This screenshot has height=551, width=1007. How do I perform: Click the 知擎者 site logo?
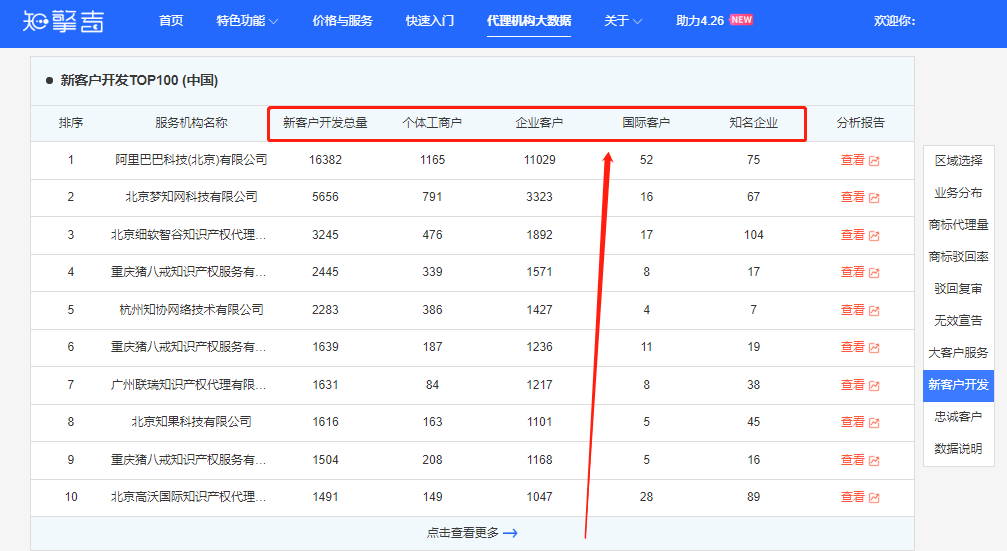(x=63, y=21)
